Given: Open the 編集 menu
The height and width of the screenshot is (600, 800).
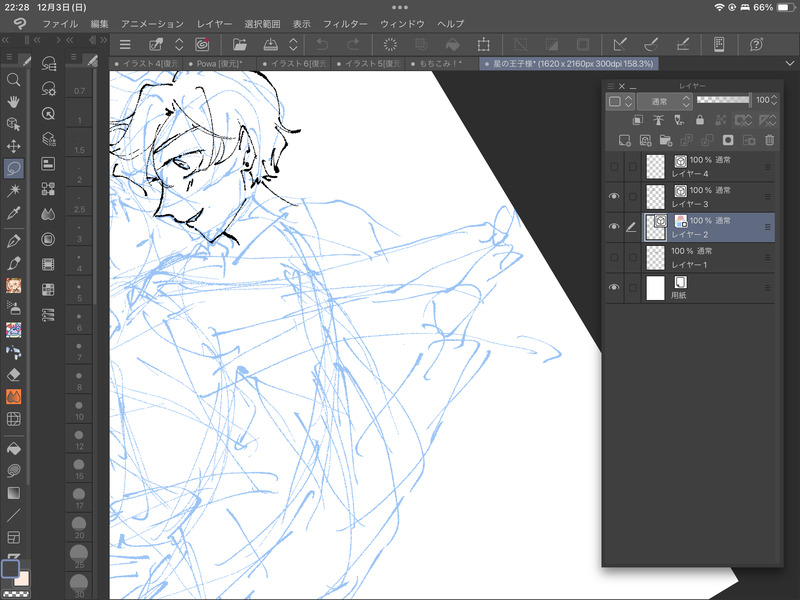Looking at the screenshot, I should (99, 24).
